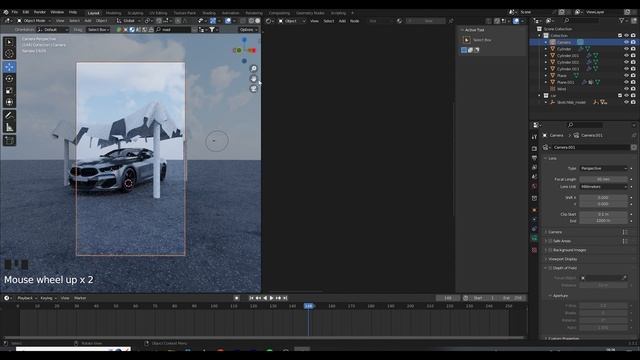Open the Edit menu
The height and width of the screenshot is (360, 640).
[x=26, y=12]
